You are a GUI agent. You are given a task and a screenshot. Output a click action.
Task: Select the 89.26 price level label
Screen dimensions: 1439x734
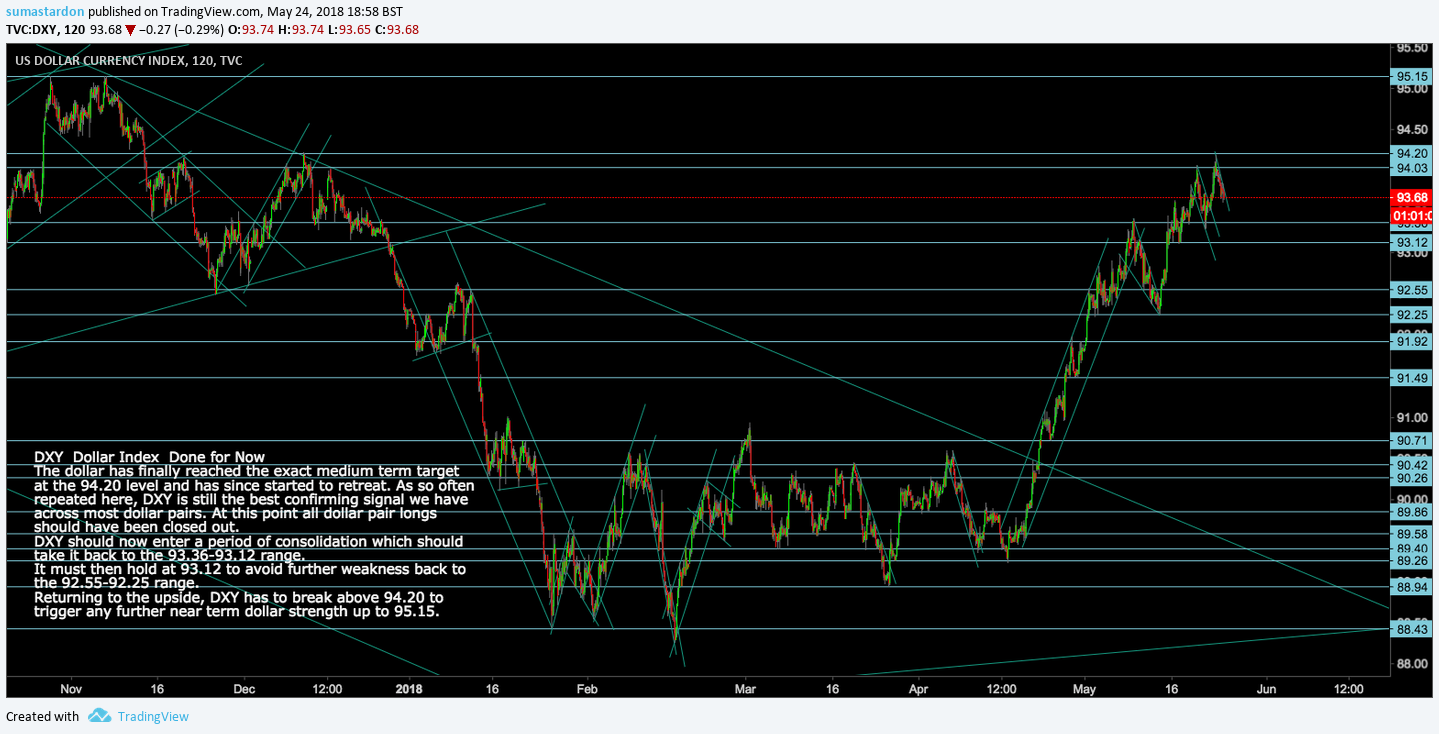point(1412,560)
